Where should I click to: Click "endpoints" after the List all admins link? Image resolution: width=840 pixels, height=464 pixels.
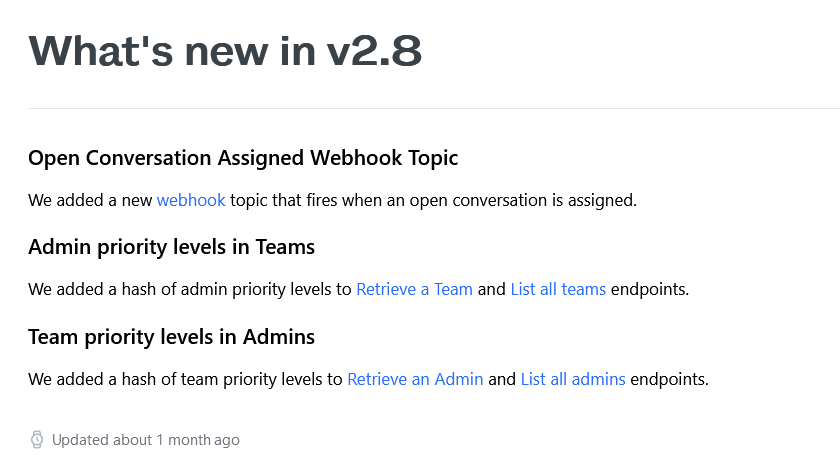click(669, 380)
